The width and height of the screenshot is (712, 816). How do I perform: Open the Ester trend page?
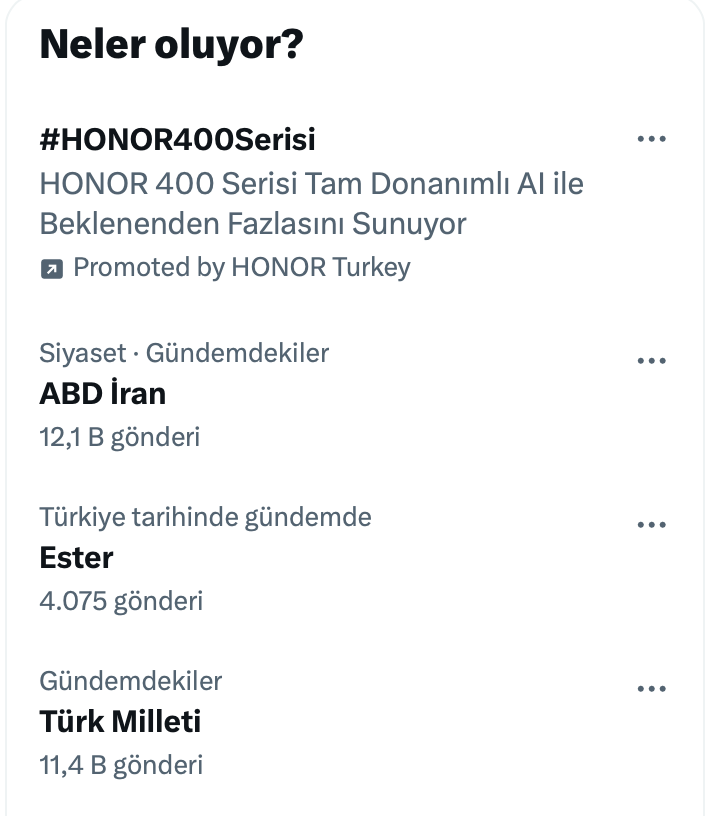[x=74, y=558]
